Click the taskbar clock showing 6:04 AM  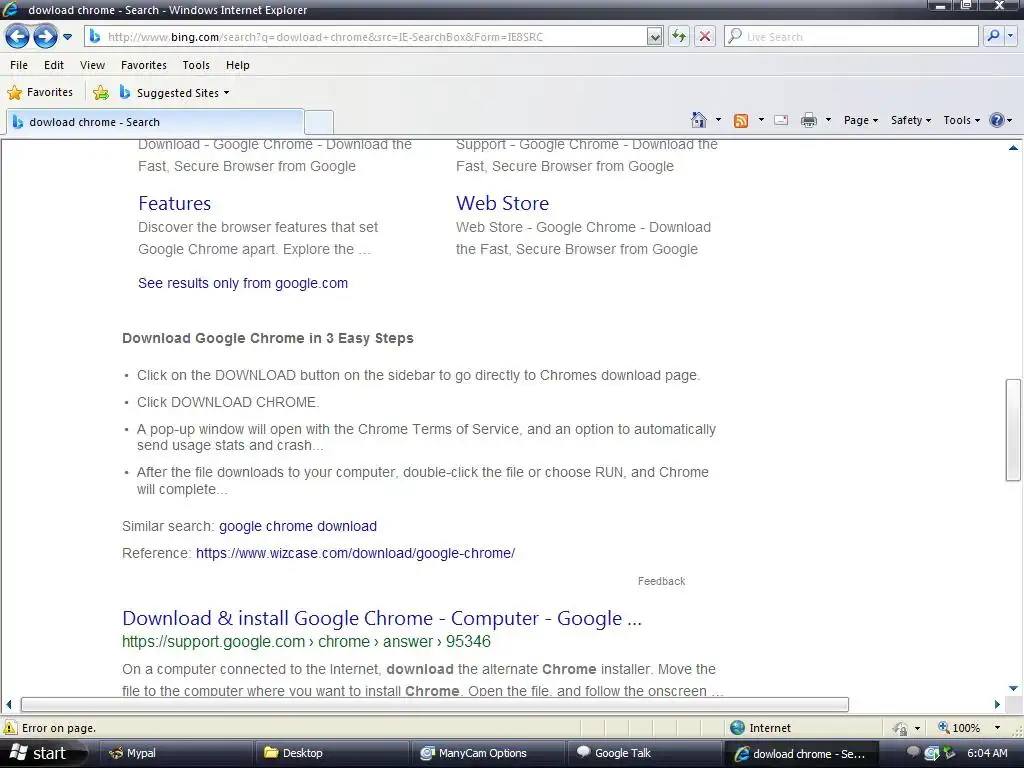click(x=987, y=753)
